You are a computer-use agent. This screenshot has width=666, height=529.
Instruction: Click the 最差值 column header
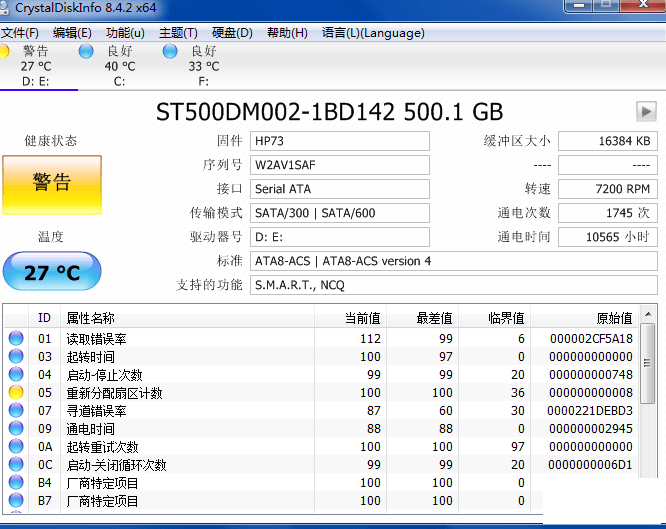pyautogui.click(x=423, y=318)
